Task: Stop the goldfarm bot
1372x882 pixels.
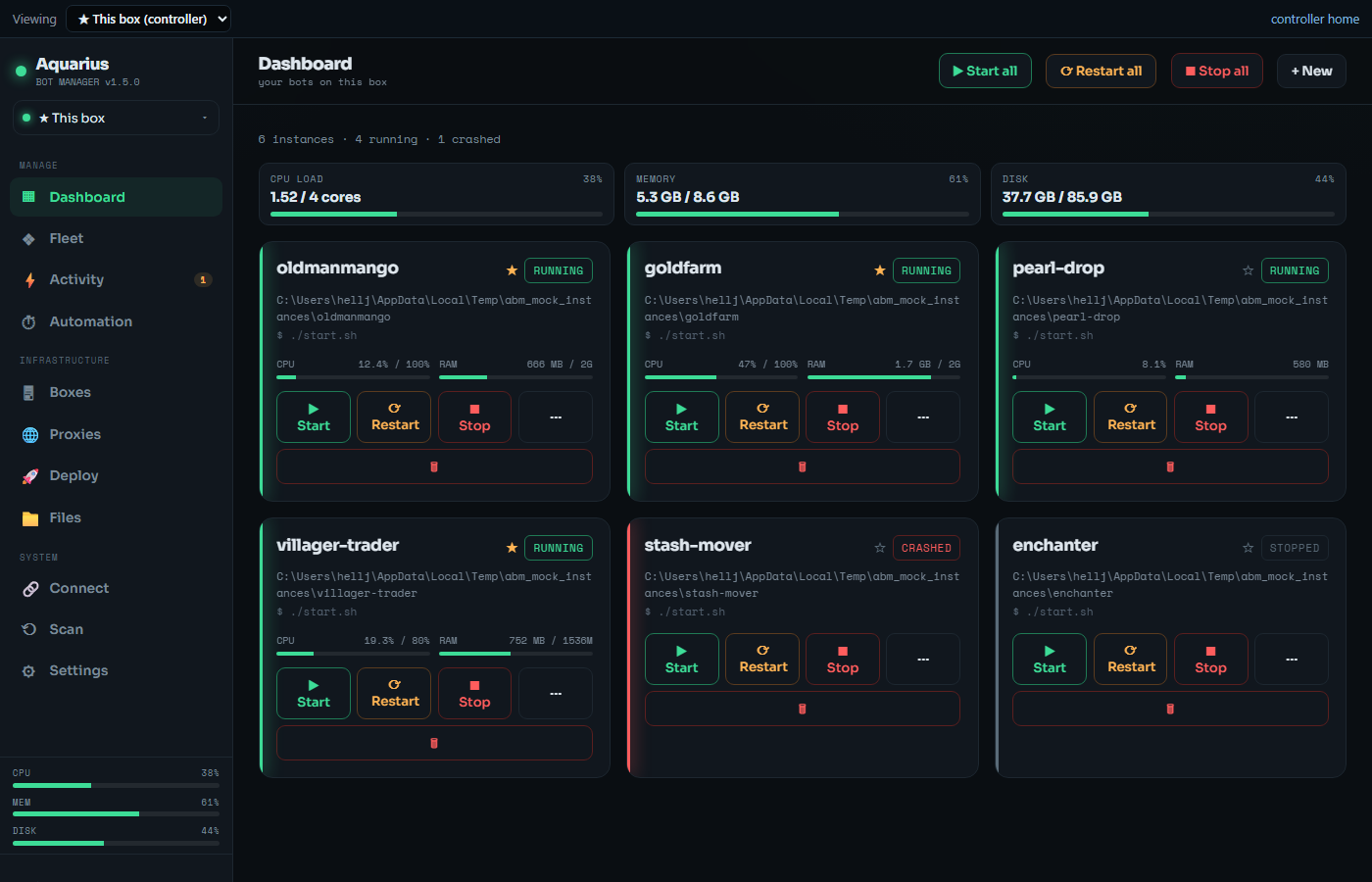Action: [x=843, y=417]
